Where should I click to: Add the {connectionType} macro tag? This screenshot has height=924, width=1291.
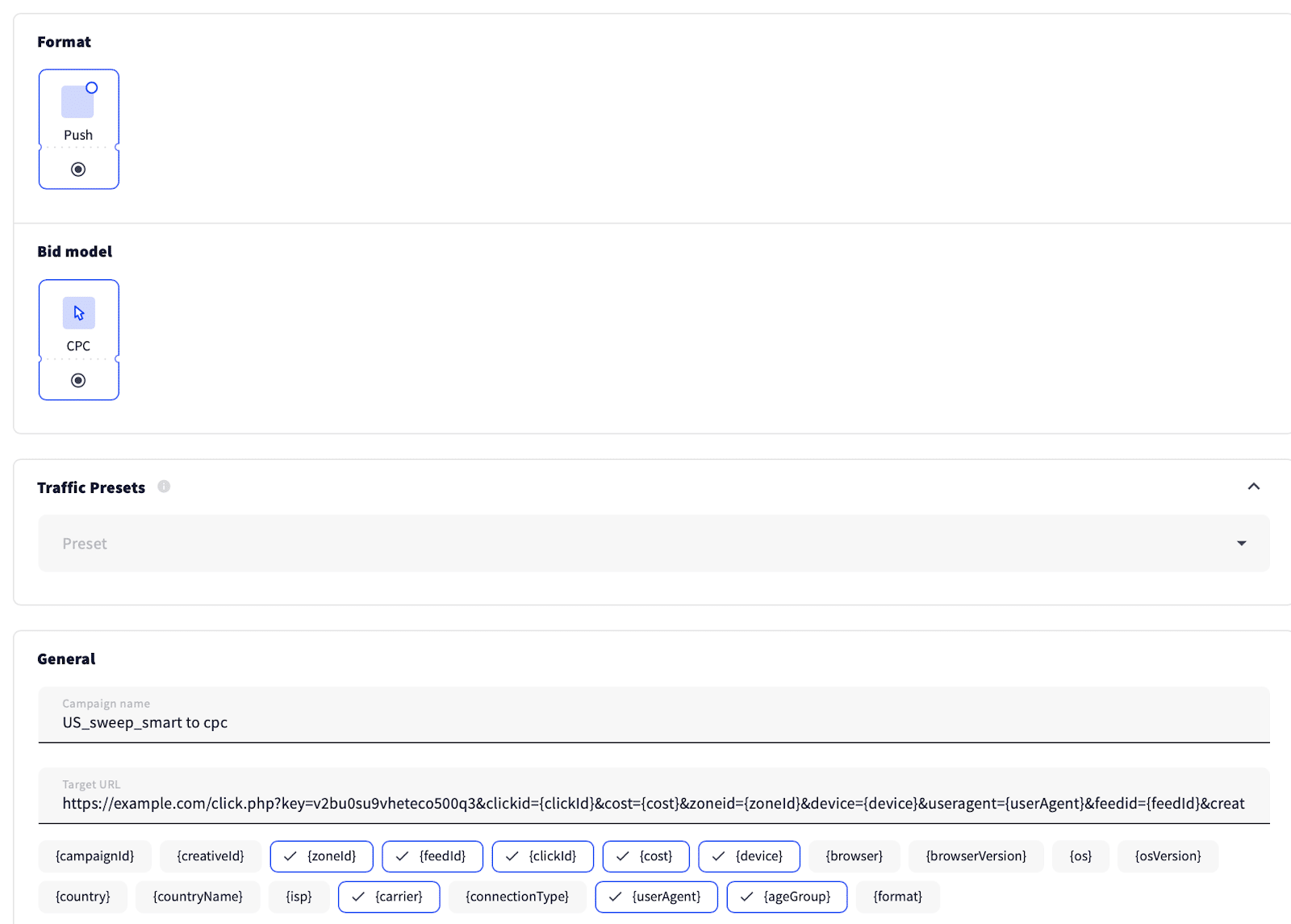[x=517, y=897]
